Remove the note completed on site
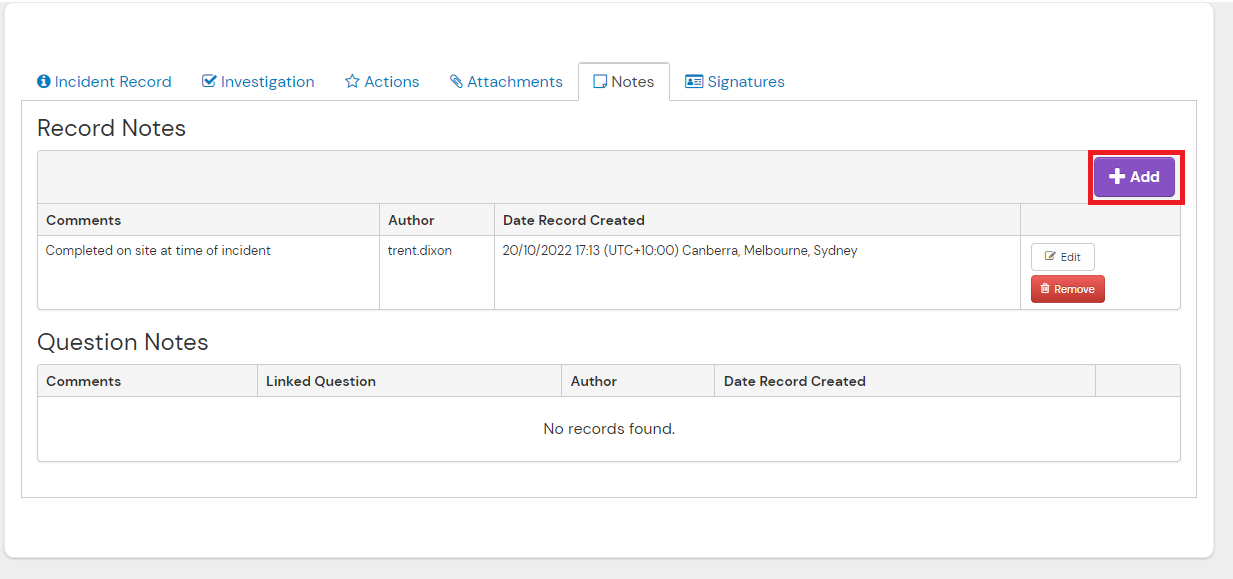The width and height of the screenshot is (1233, 579). [x=1067, y=289]
